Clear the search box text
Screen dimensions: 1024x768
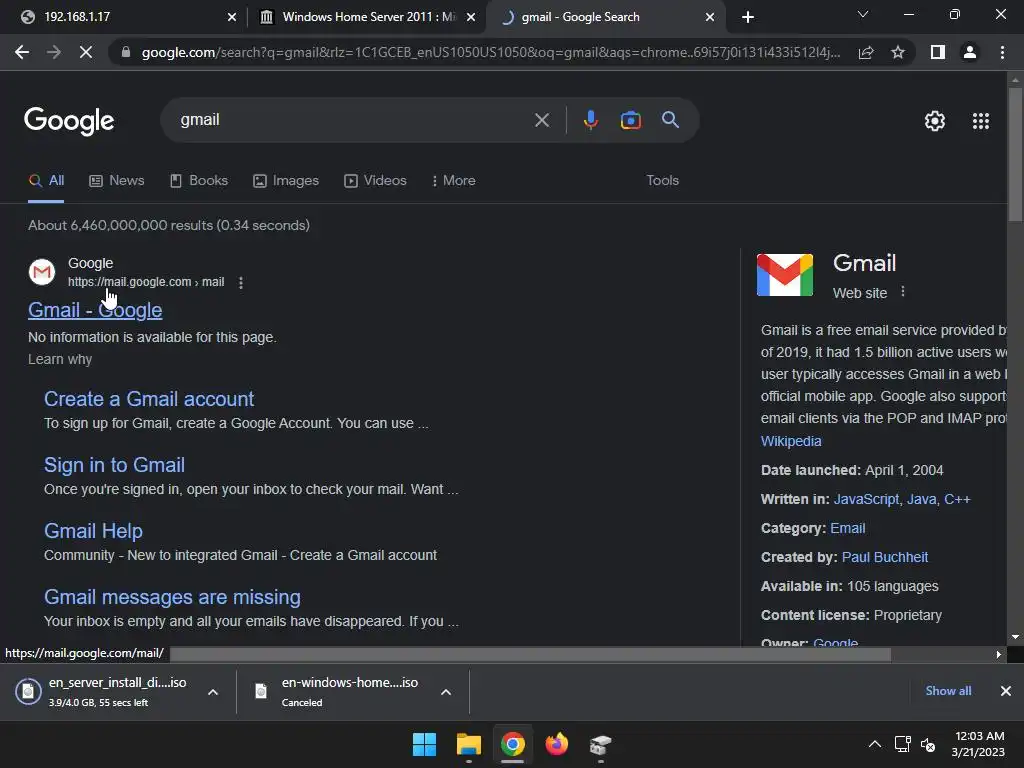(541, 120)
